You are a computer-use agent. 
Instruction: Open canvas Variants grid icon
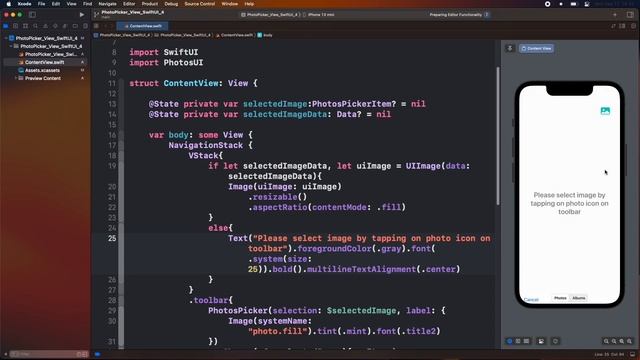click(x=527, y=341)
